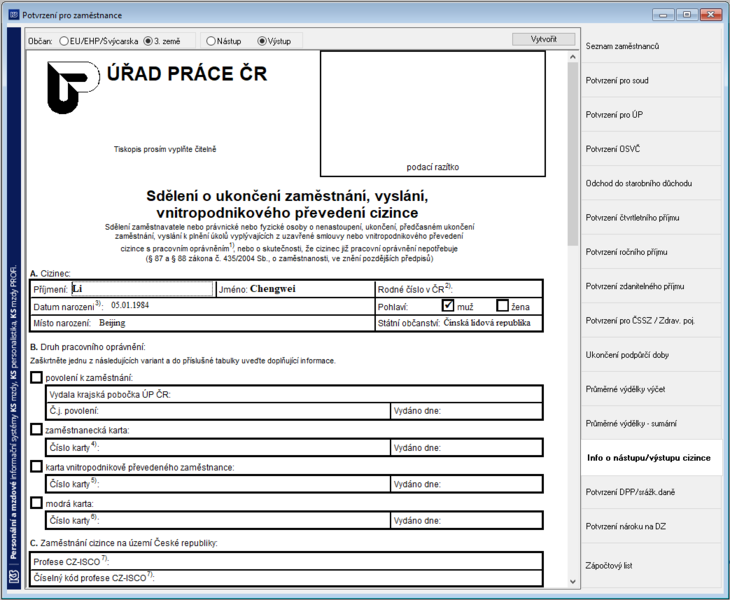This screenshot has height=600, width=730.
Task: Maximize the Potvrzení pro zaměstnance window
Action: pos(687,14)
